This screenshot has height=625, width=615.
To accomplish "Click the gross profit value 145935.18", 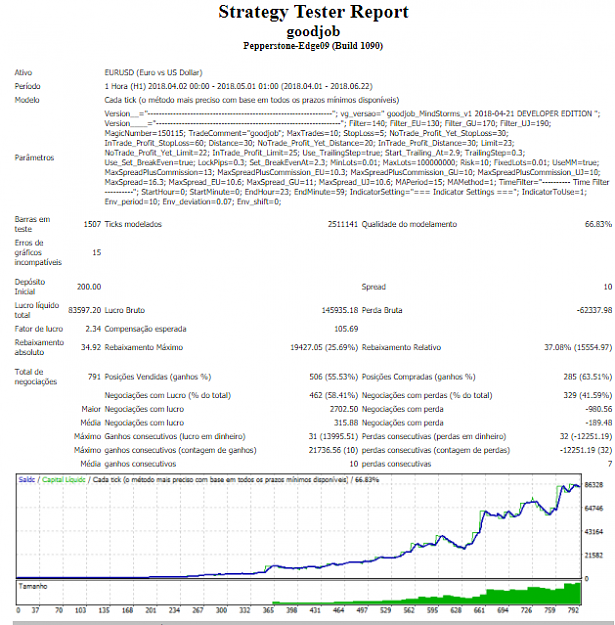I will point(340,310).
